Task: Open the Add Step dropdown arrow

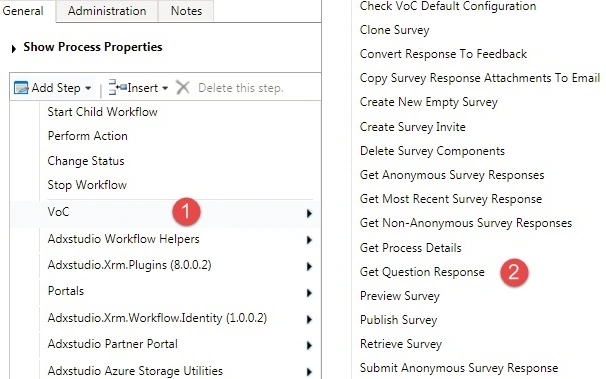Action: tap(88, 88)
